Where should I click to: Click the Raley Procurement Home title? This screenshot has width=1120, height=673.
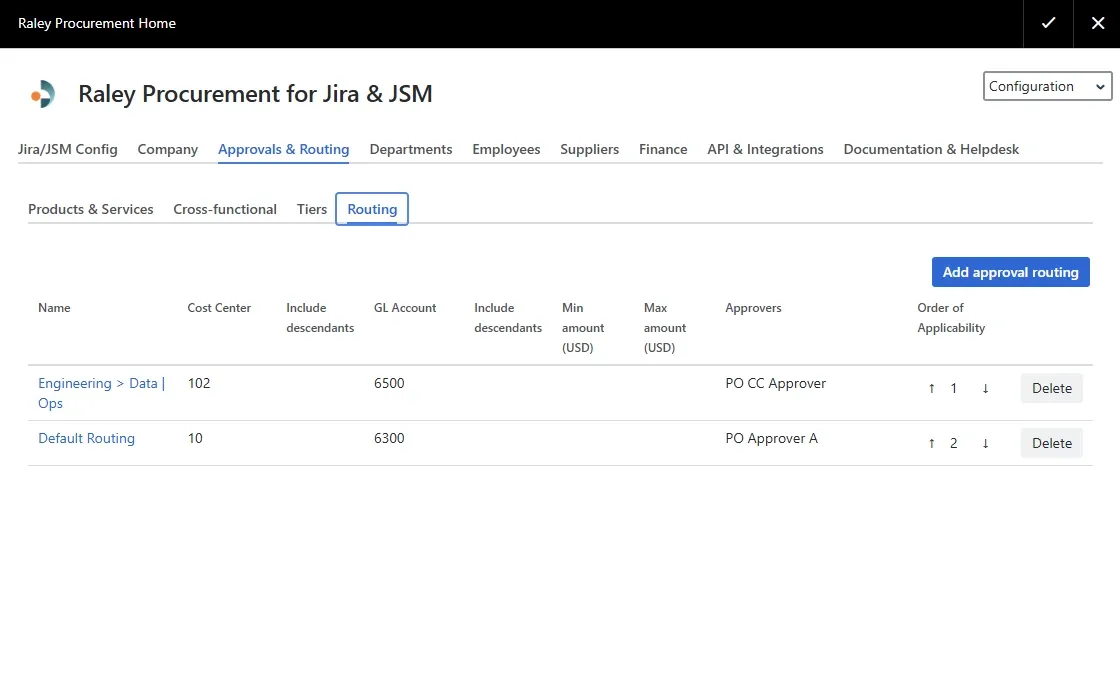pos(96,24)
